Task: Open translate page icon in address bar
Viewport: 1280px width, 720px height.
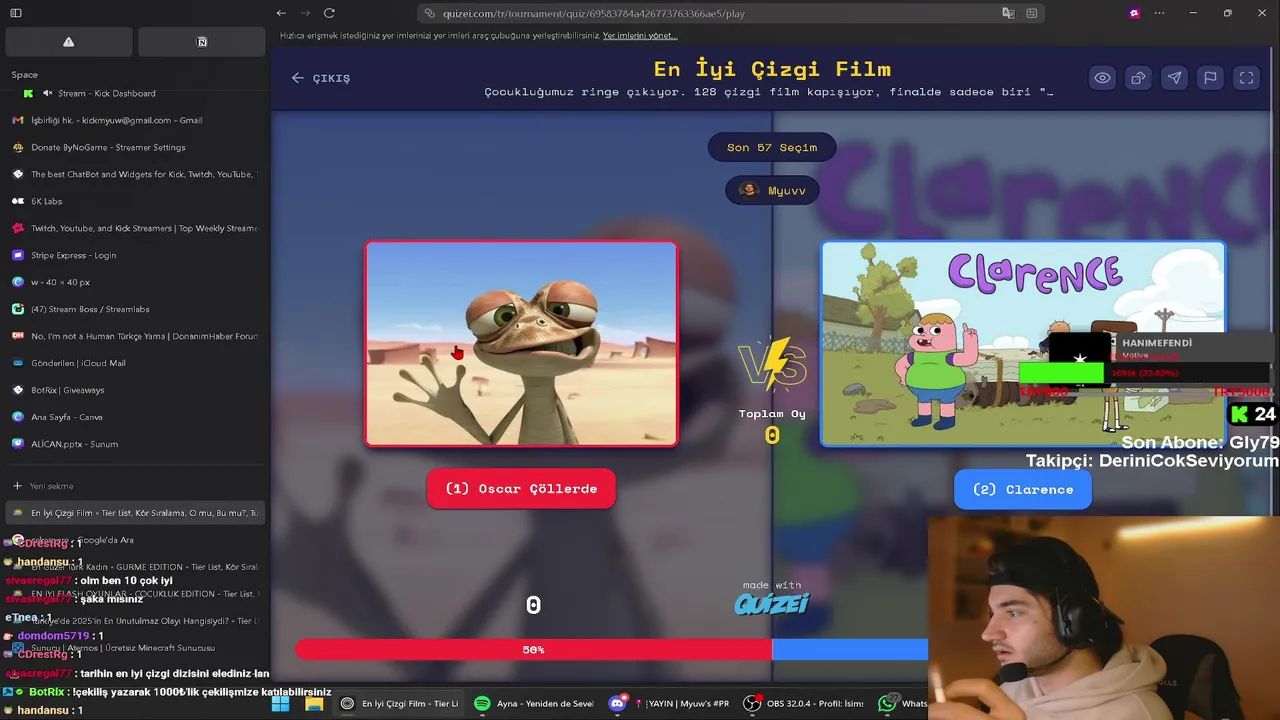Action: tap(1008, 13)
